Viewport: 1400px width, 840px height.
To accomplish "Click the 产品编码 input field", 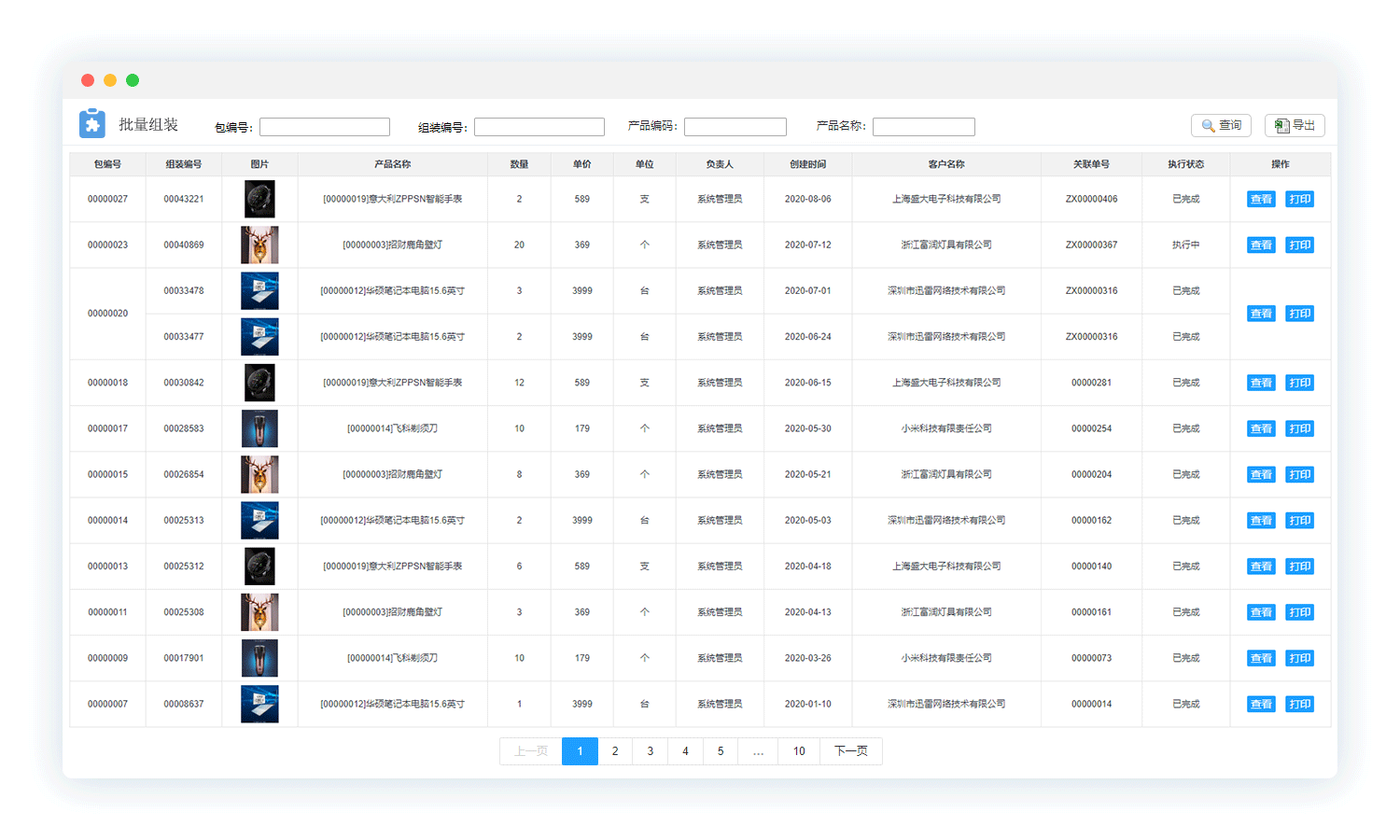I will tap(735, 127).
